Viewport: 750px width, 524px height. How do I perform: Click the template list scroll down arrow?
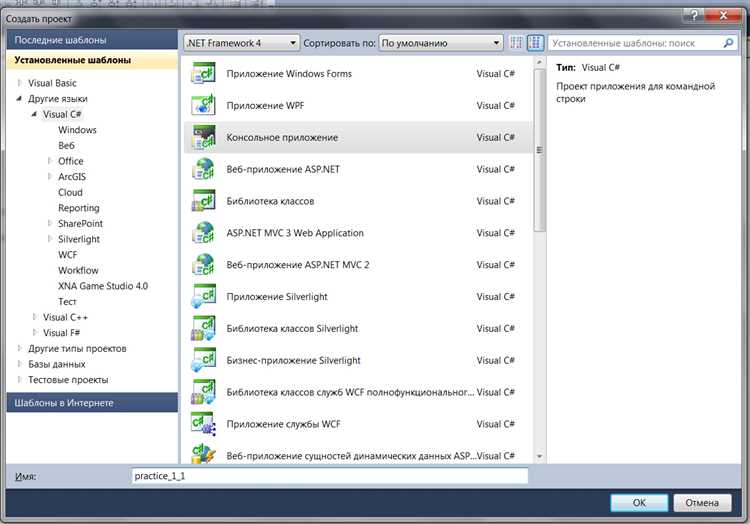(x=539, y=456)
